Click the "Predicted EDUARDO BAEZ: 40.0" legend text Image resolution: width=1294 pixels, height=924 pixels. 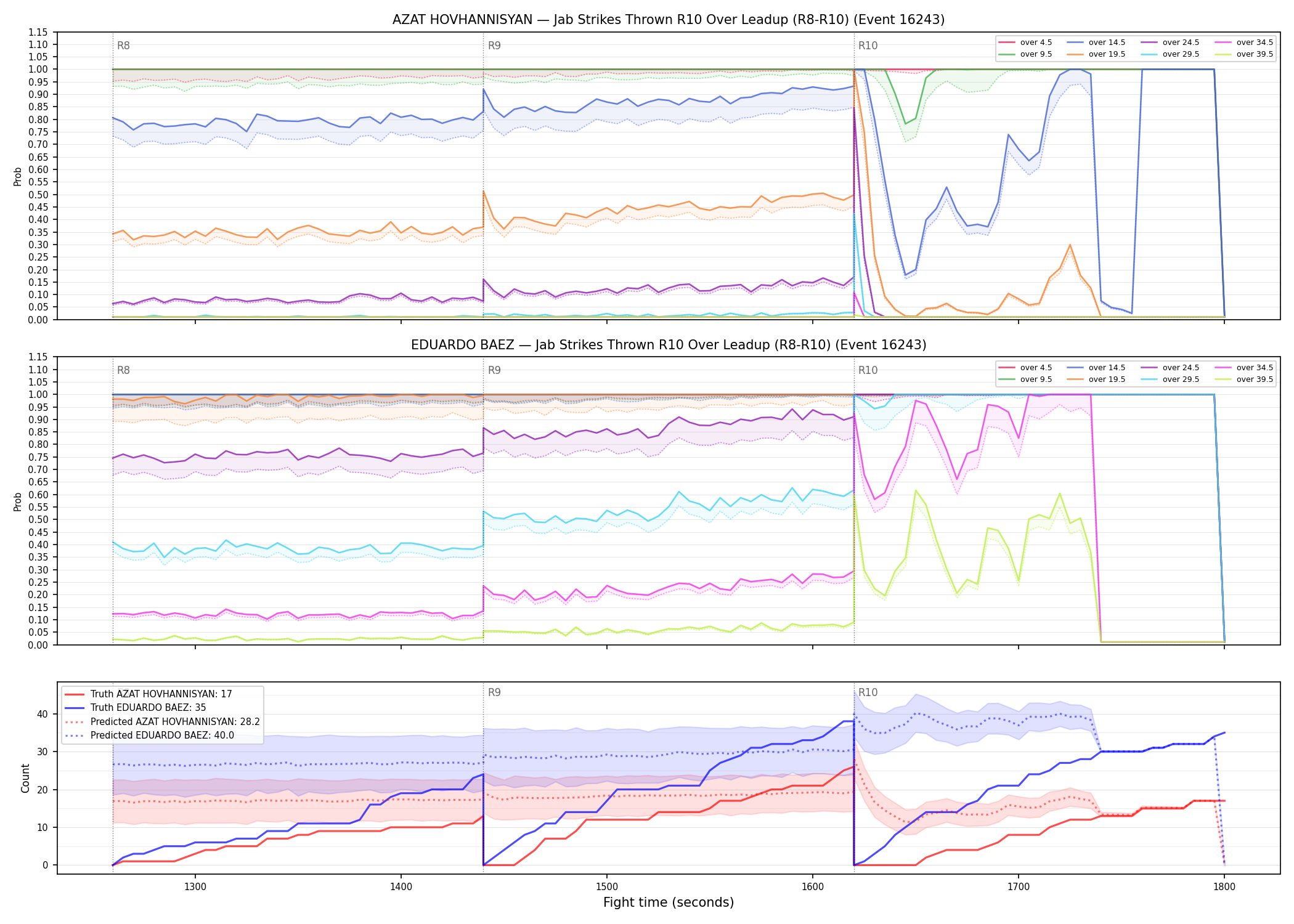pyautogui.click(x=162, y=736)
